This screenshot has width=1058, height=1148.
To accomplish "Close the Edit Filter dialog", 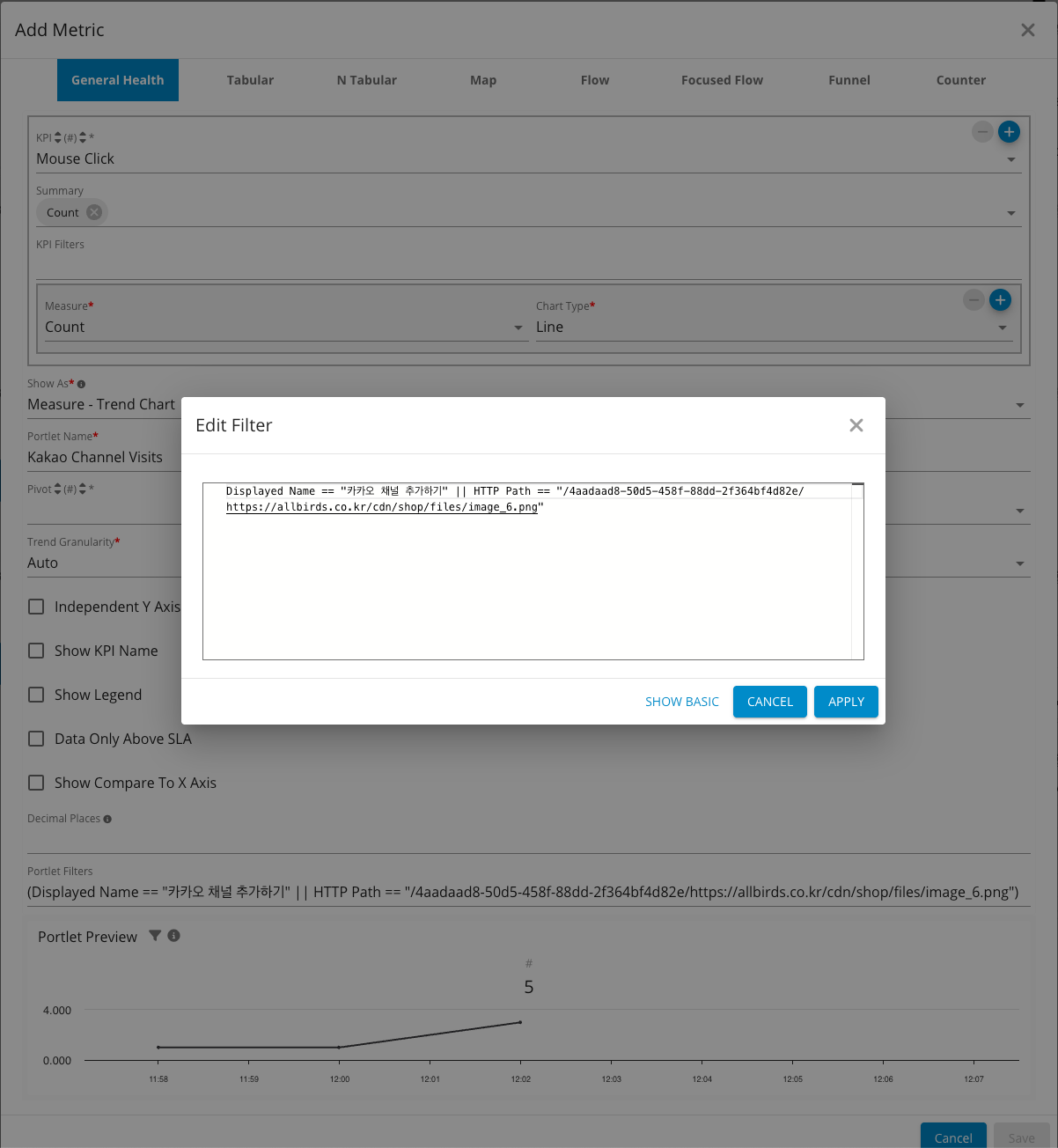I will 856,425.
